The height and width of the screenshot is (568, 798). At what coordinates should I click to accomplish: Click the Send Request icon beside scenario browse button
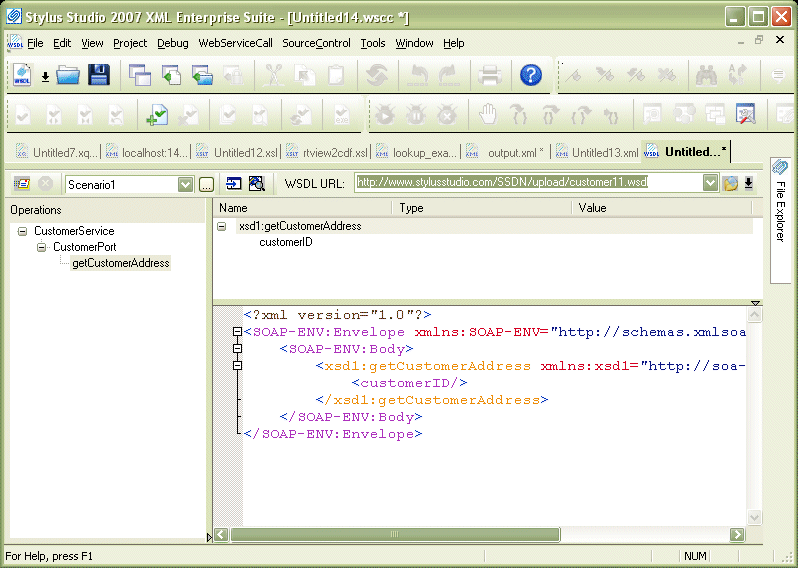(x=234, y=184)
